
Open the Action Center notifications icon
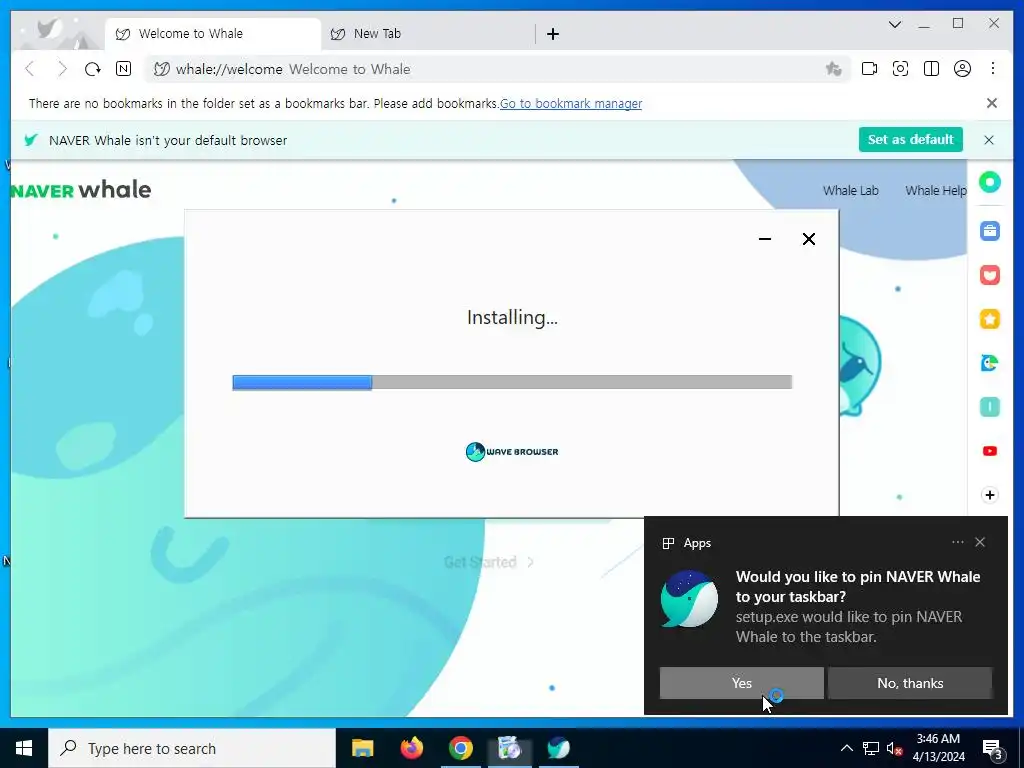point(993,748)
